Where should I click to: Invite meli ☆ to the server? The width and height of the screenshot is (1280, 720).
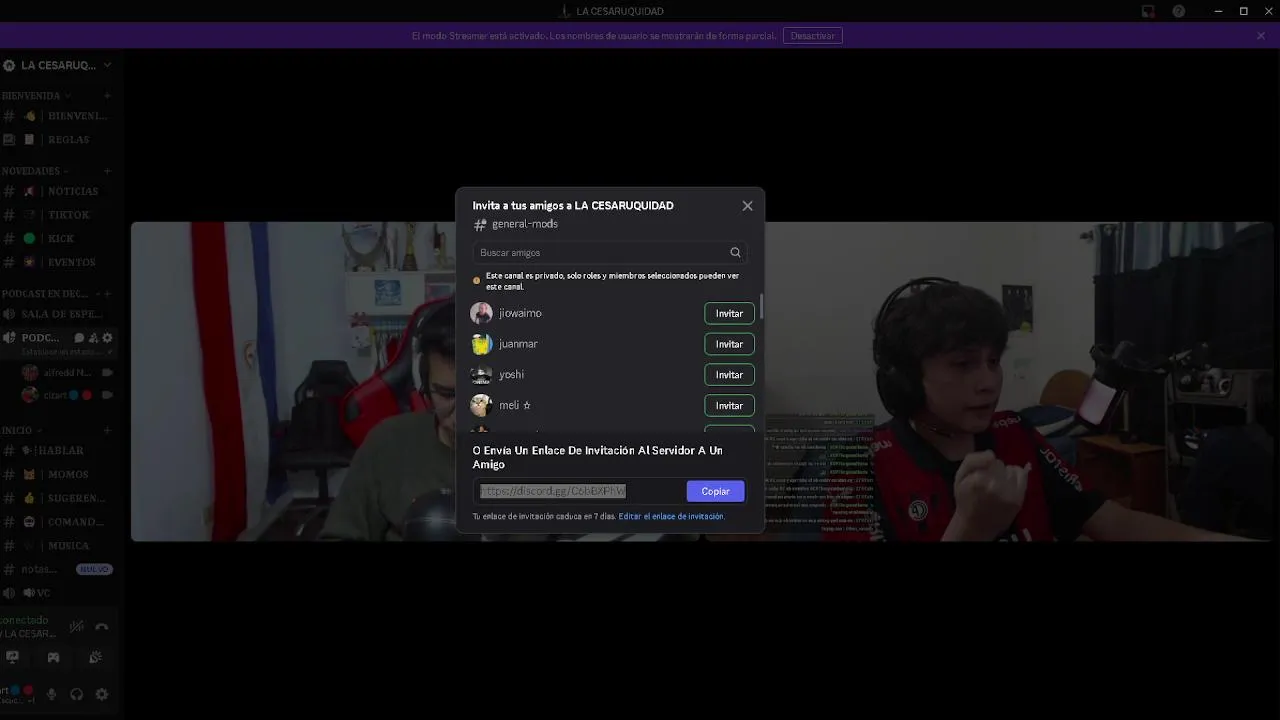coord(729,406)
